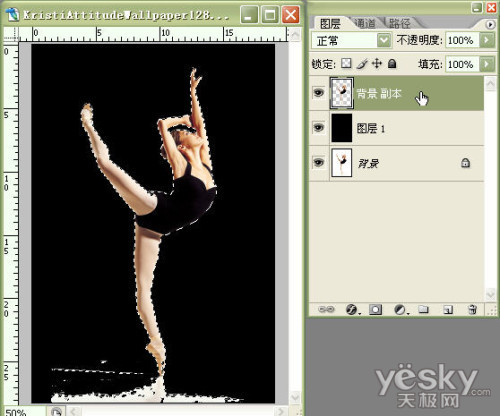The height and width of the screenshot is (416, 500).
Task: Click the 图层 1 black thumbnail
Action: click(341, 128)
